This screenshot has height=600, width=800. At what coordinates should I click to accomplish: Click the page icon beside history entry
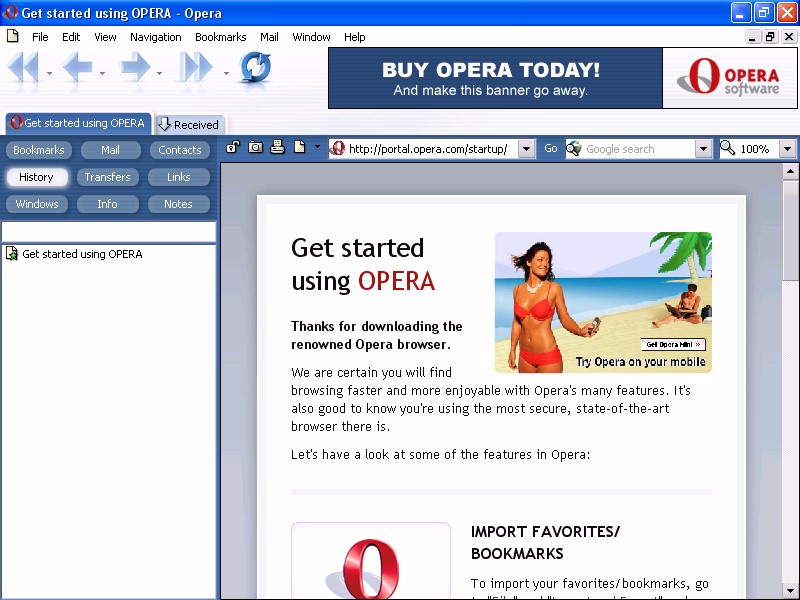12,254
